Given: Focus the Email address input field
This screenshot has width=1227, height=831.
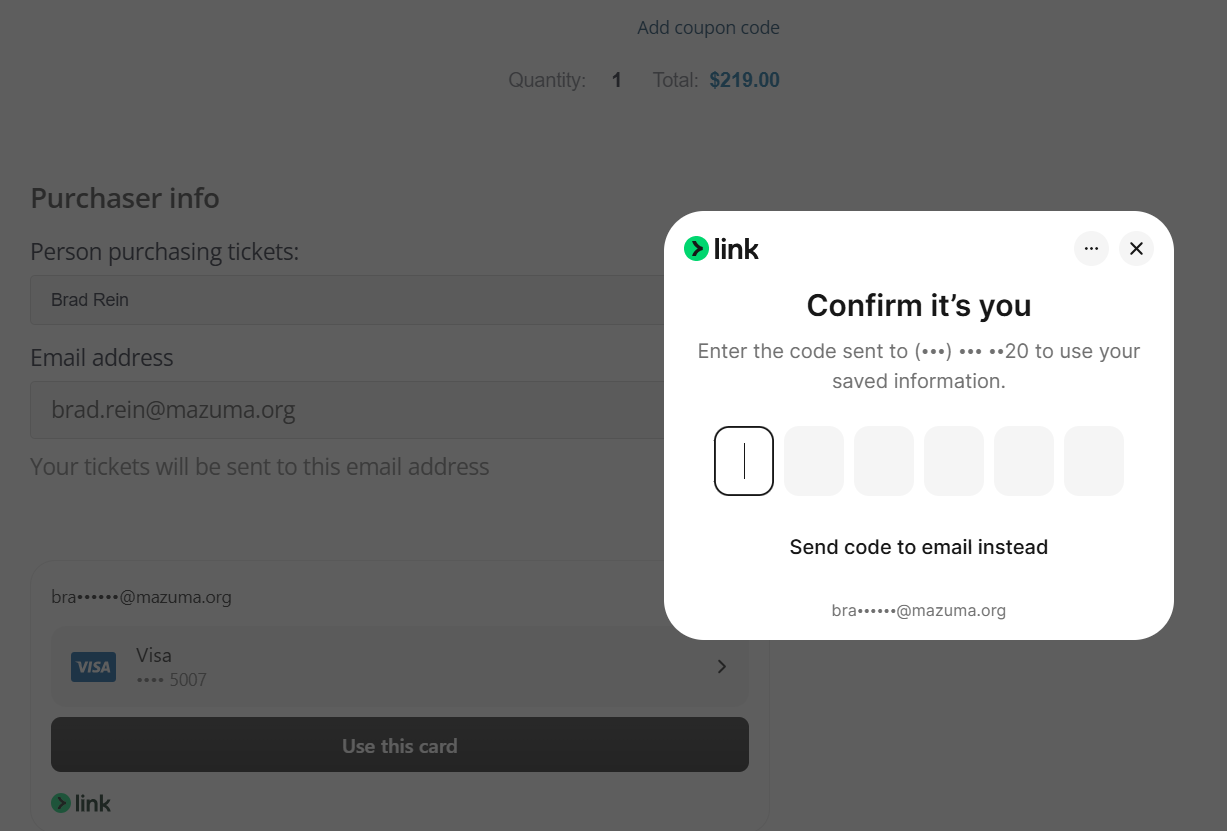Looking at the screenshot, I should click(x=340, y=410).
